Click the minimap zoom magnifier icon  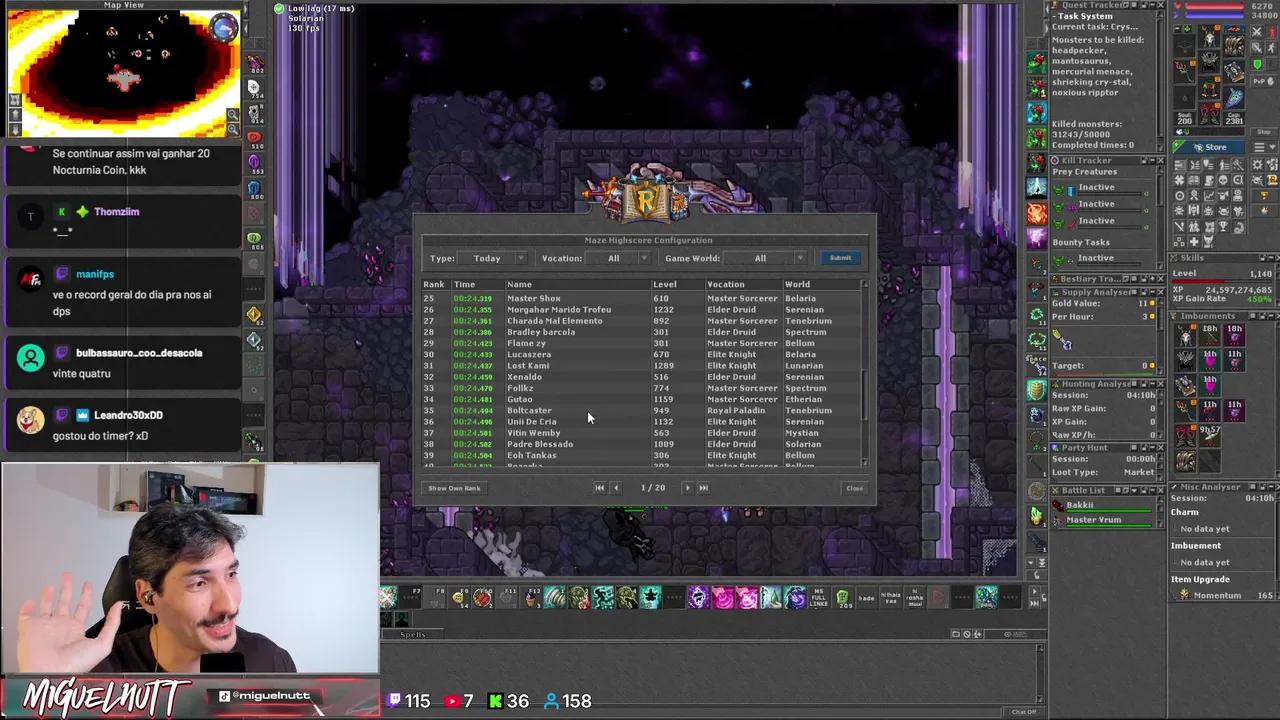click(233, 114)
